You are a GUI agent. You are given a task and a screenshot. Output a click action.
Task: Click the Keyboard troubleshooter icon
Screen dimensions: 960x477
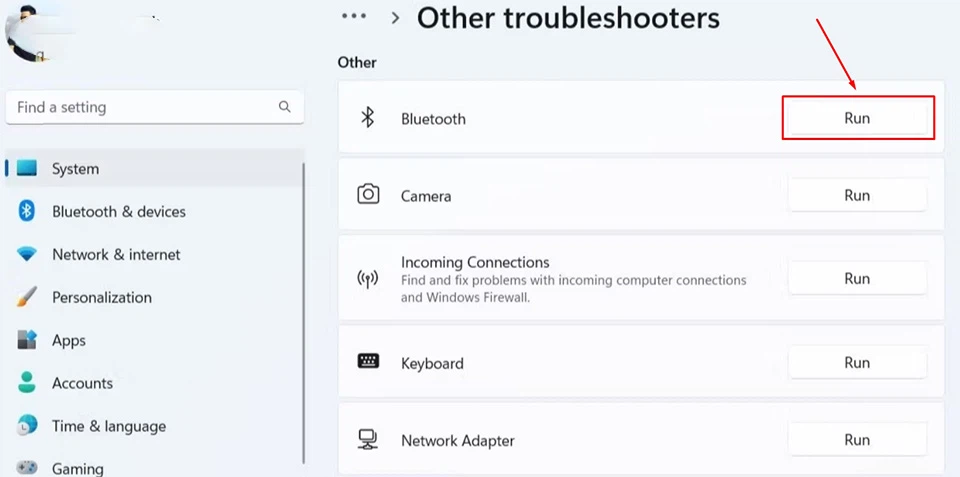tap(367, 362)
